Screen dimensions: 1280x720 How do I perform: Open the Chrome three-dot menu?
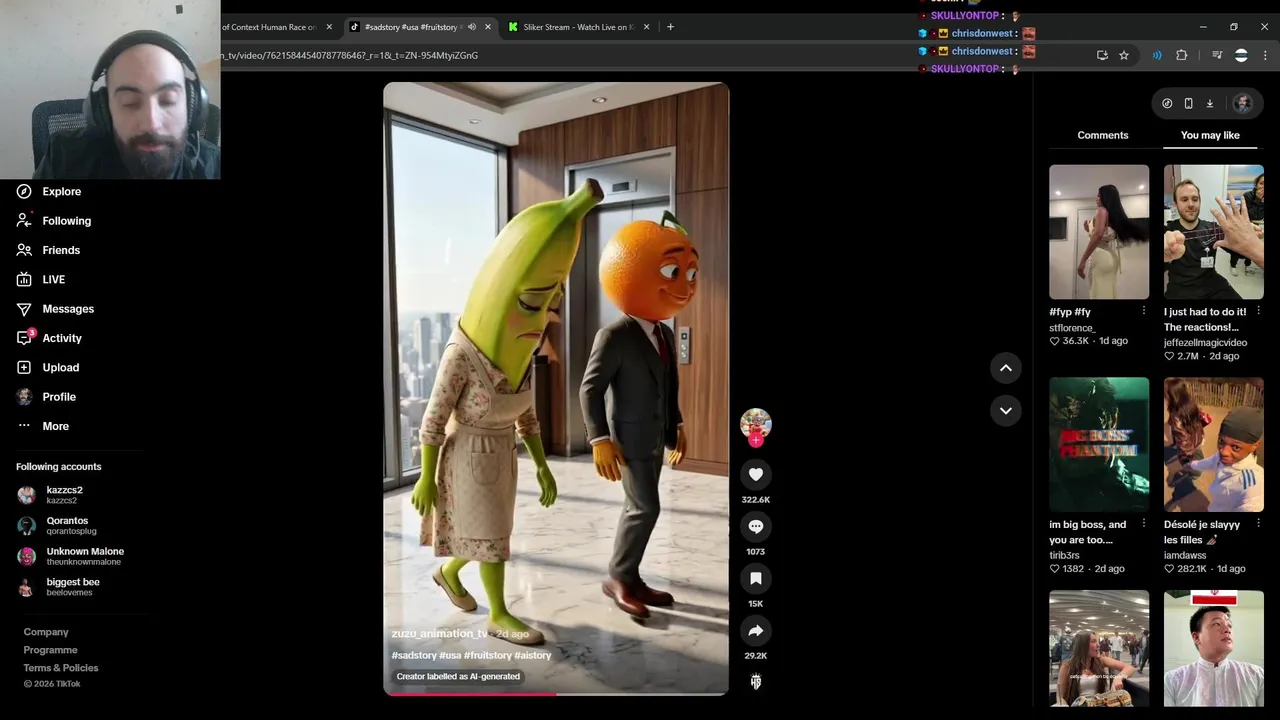[1265, 55]
